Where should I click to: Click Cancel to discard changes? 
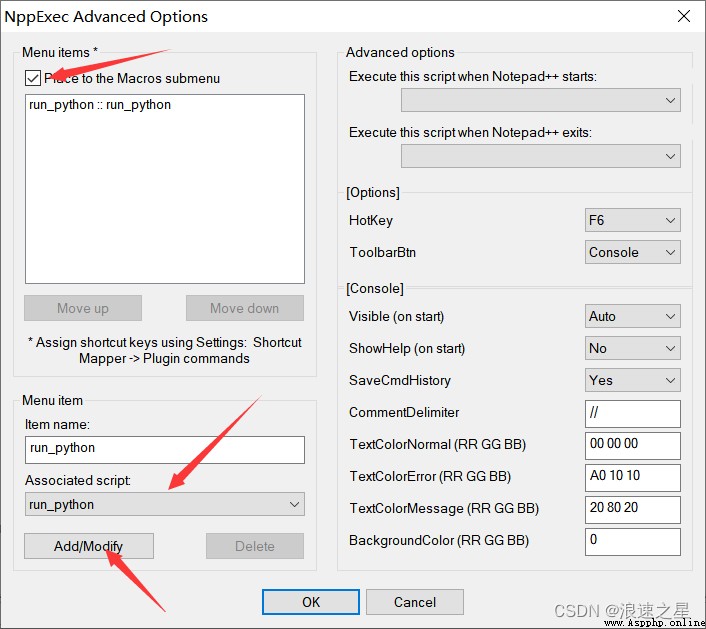[x=415, y=602]
